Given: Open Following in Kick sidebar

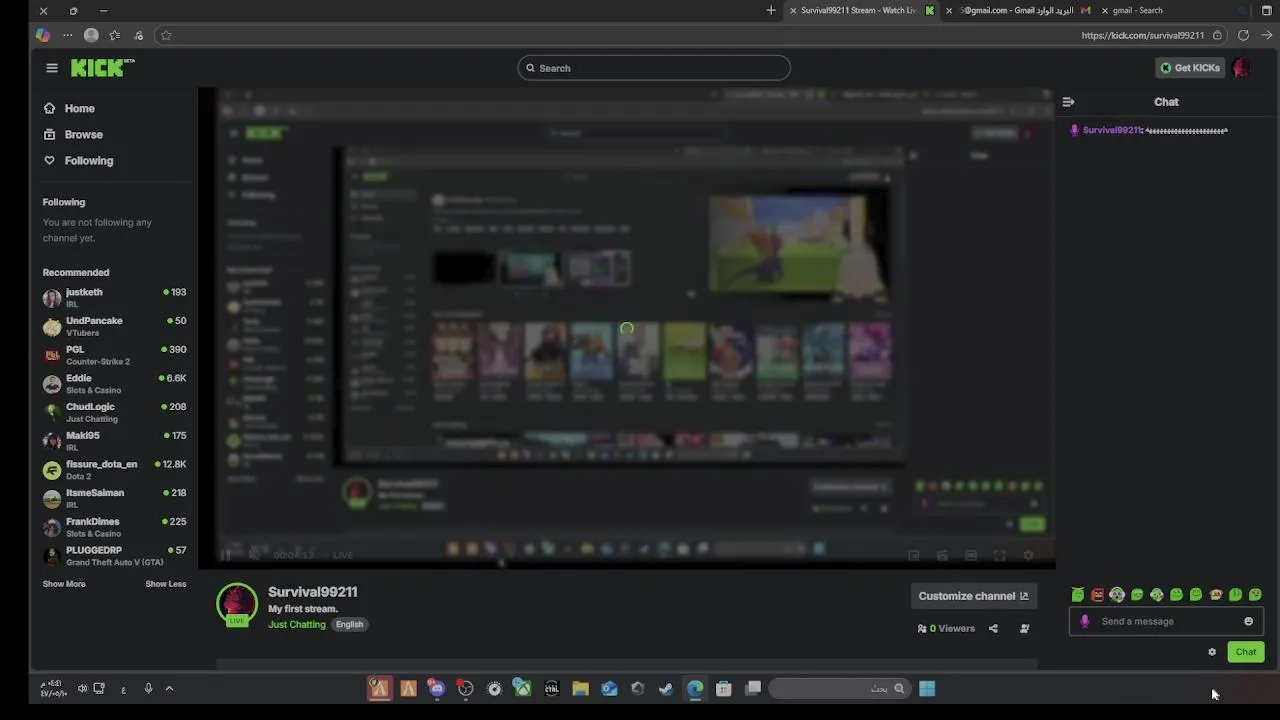Looking at the screenshot, I should pyautogui.click(x=88, y=160).
